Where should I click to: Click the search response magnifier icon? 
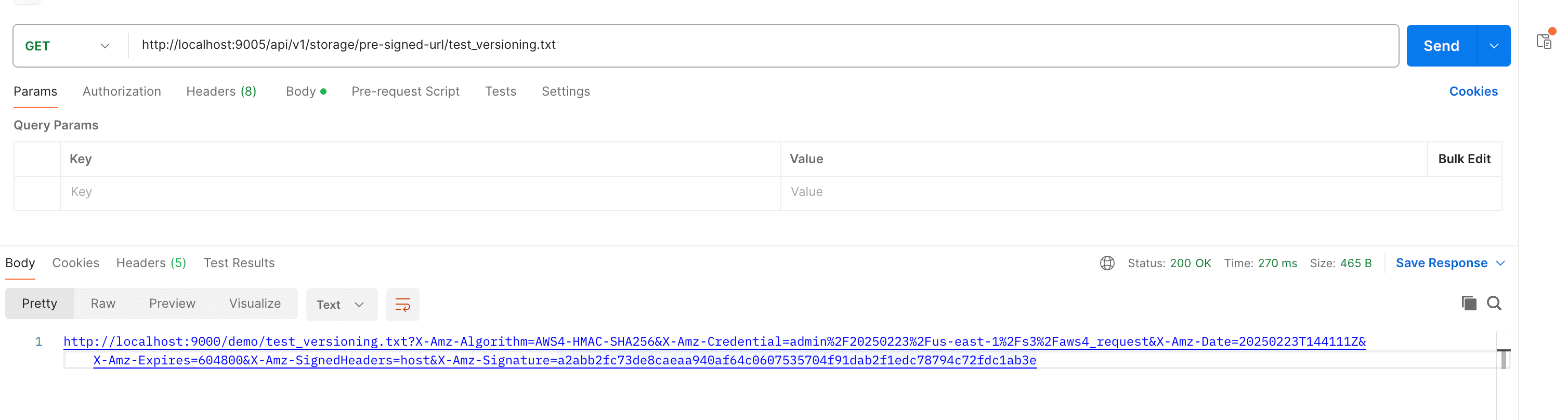1494,303
